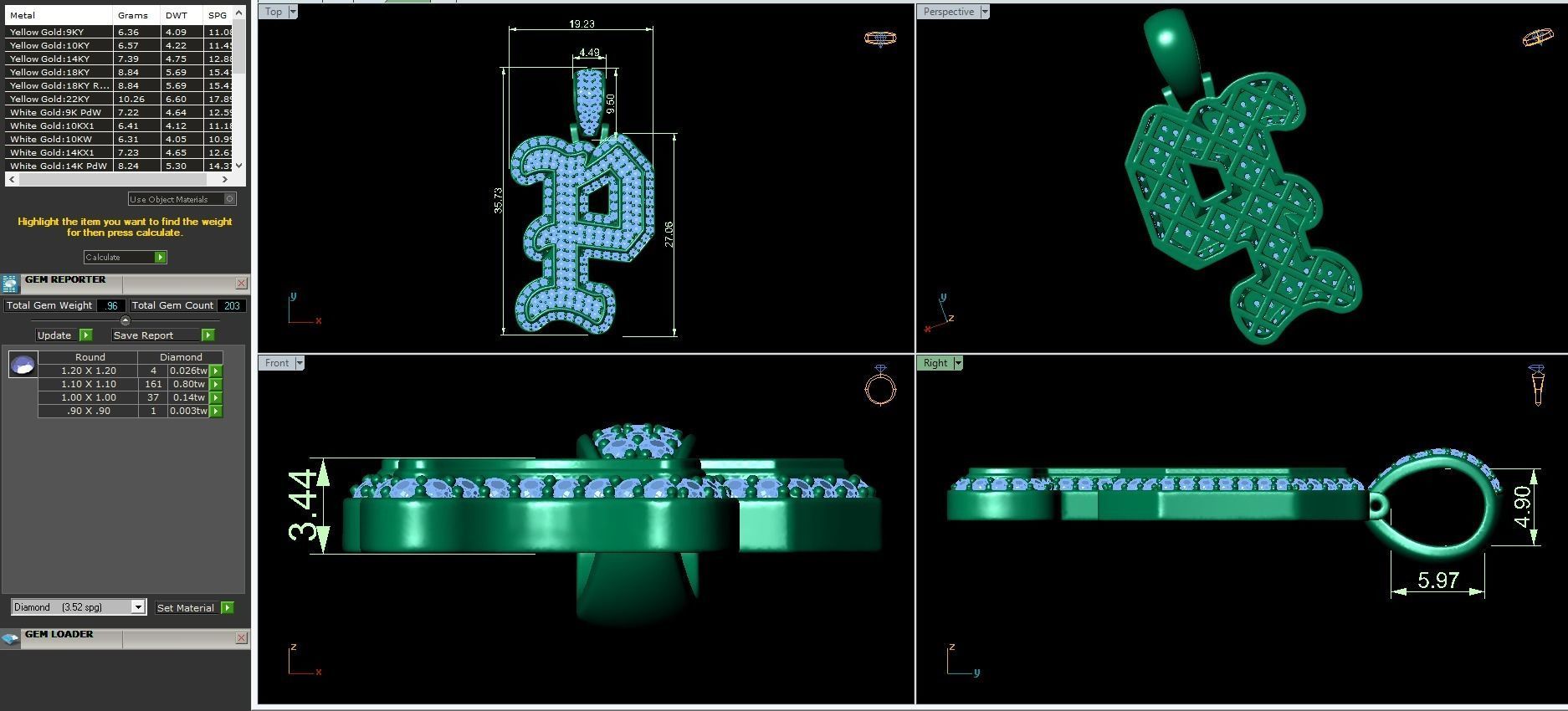This screenshot has height=711, width=1568.
Task: Activate the Right viewport label
Action: click(x=935, y=363)
